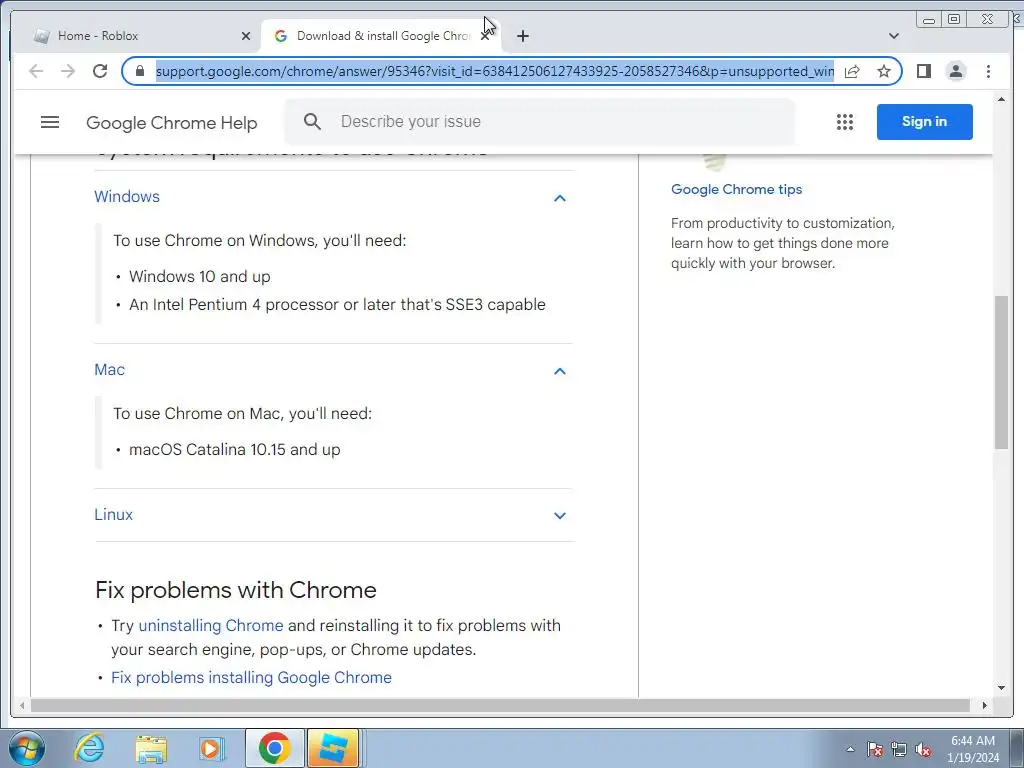The height and width of the screenshot is (768, 1024).
Task: Click 'macOS Catalina 10.15 and up' text
Action: coord(234,449)
